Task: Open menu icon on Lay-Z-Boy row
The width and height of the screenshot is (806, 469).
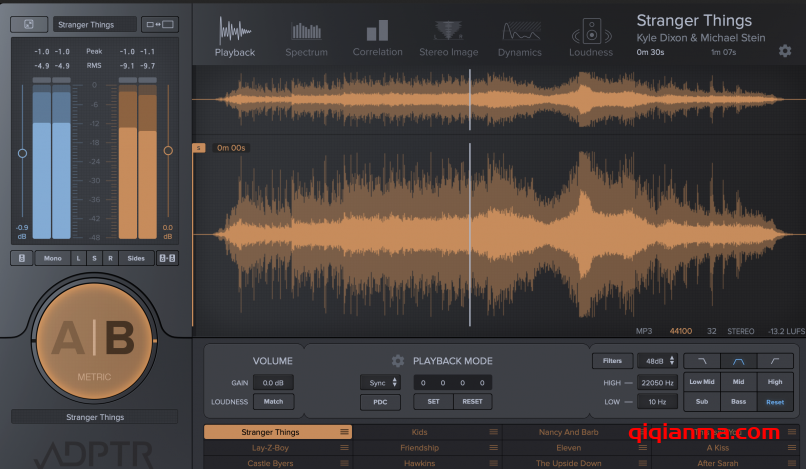Action: tap(344, 448)
